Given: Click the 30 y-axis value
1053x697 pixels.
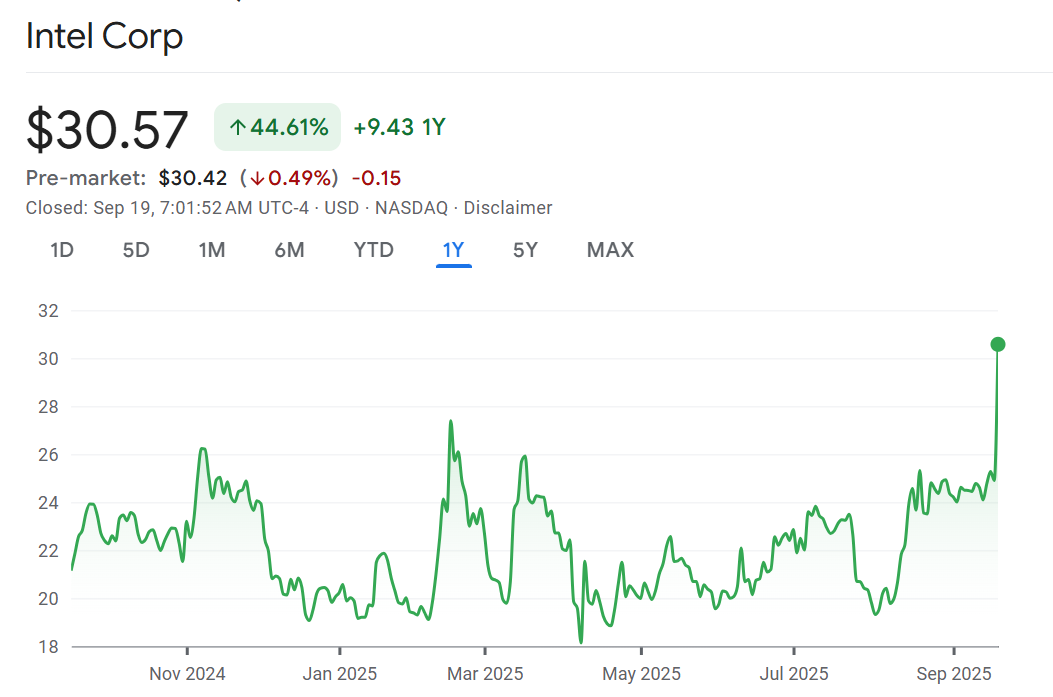Looking at the screenshot, I should (x=48, y=359).
